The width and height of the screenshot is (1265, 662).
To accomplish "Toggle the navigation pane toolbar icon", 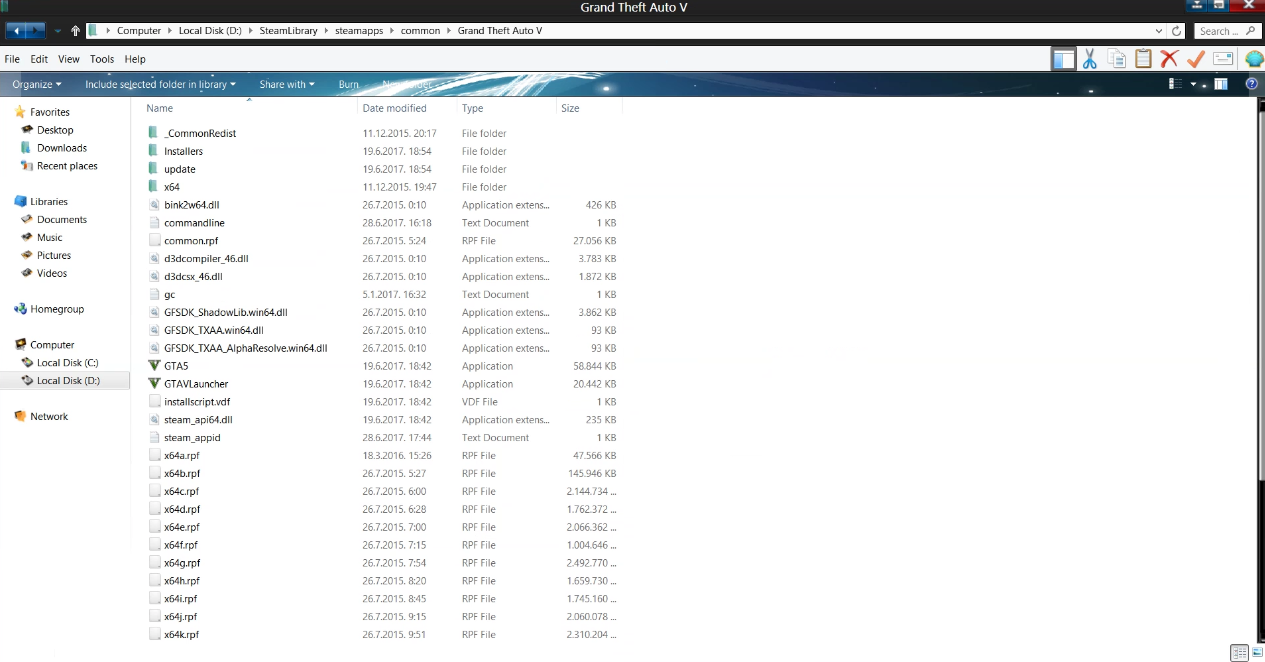I will pyautogui.click(x=1063, y=59).
